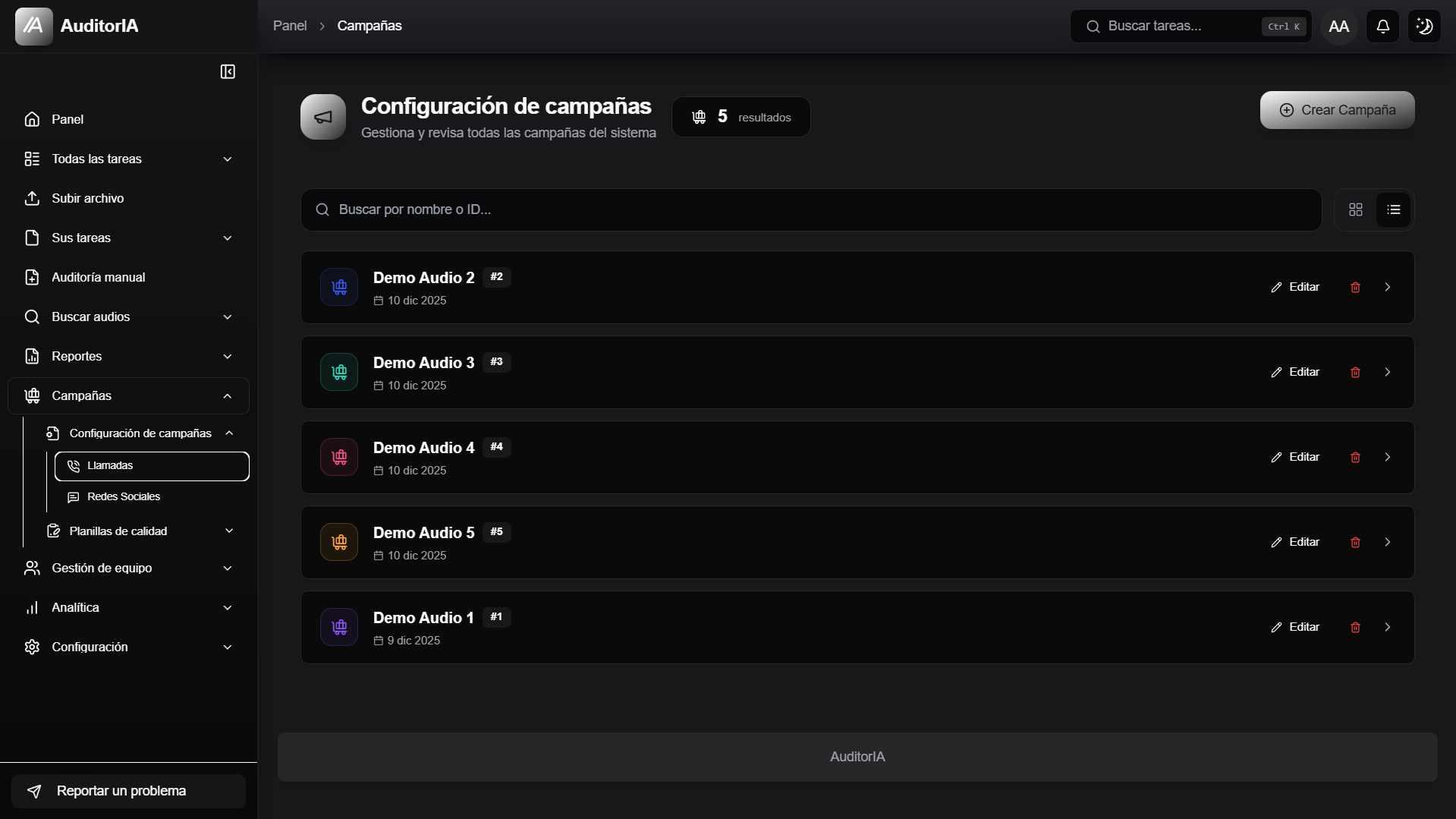Image resolution: width=1456 pixels, height=819 pixels.
Task: Click Demo Audio 1 purple campaign icon
Action: tap(339, 627)
